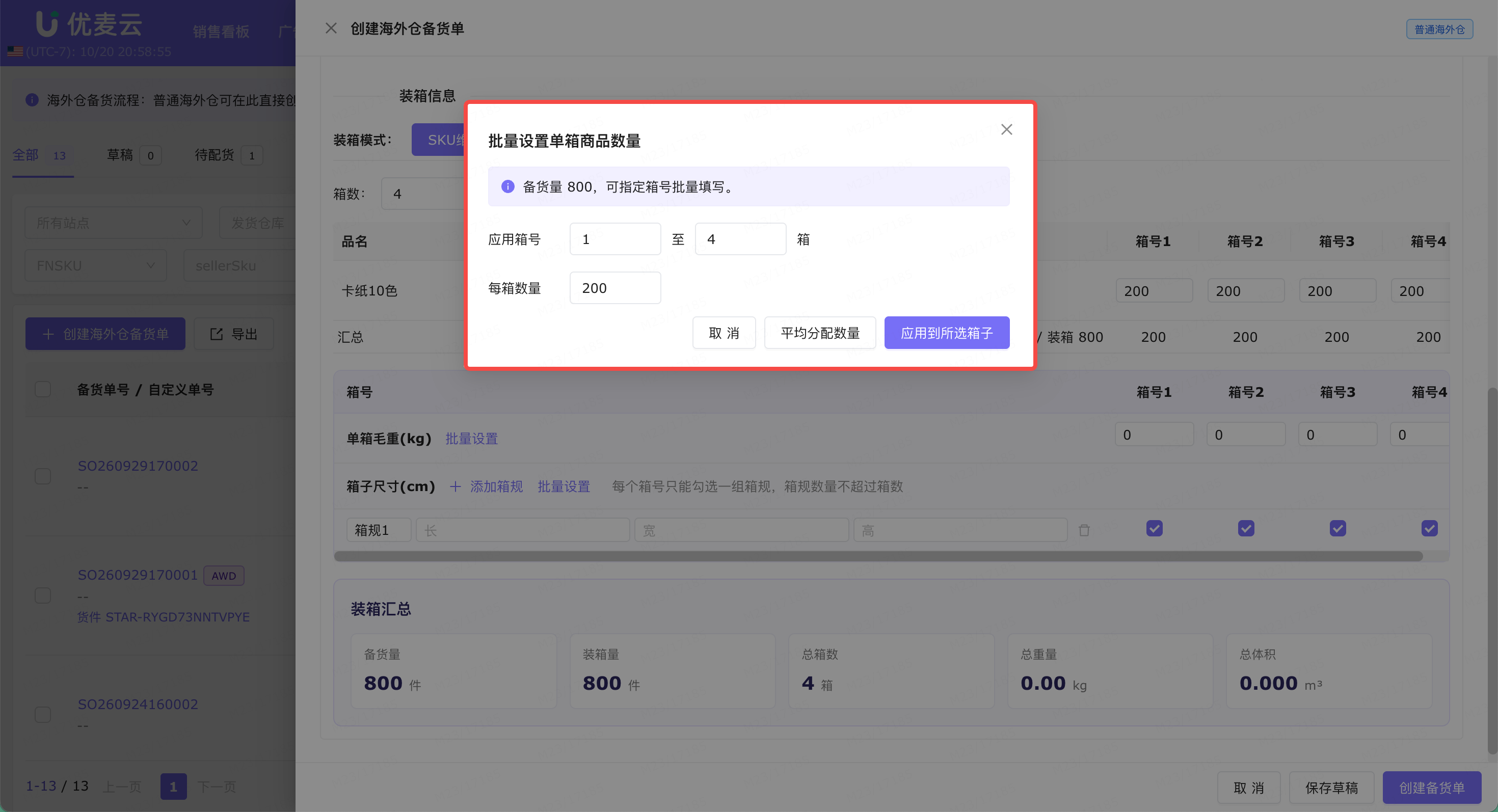1498x812 pixels.
Task: Toggle 箱规1 checkbox for 箱号2
Action: point(1246,528)
